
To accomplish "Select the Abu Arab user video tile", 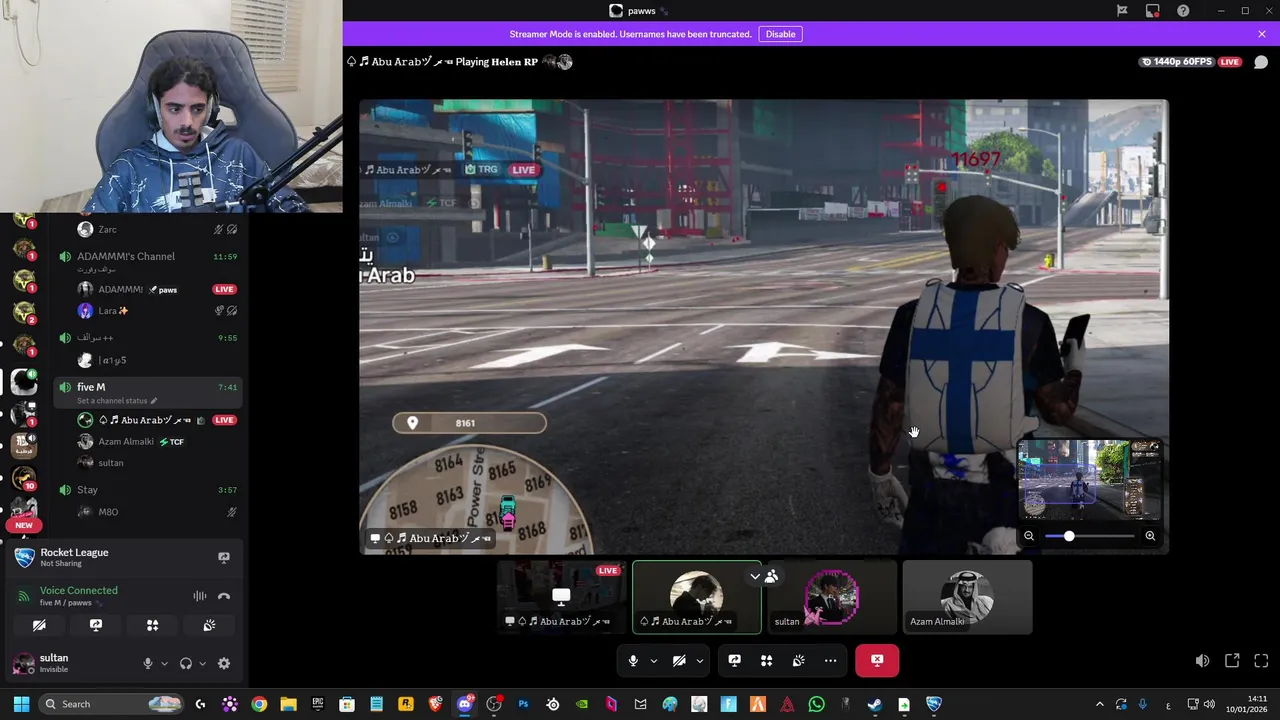I will [x=697, y=597].
